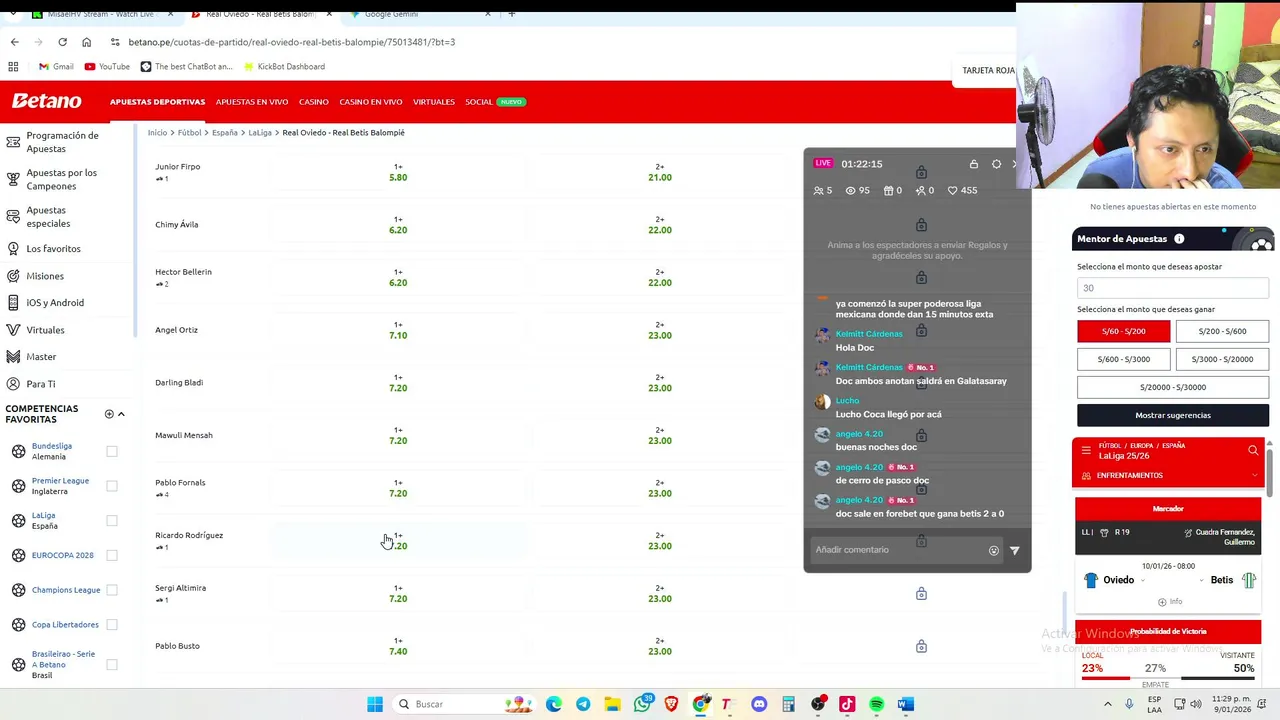Open the Chrome apps grid icon

[x=13, y=66]
